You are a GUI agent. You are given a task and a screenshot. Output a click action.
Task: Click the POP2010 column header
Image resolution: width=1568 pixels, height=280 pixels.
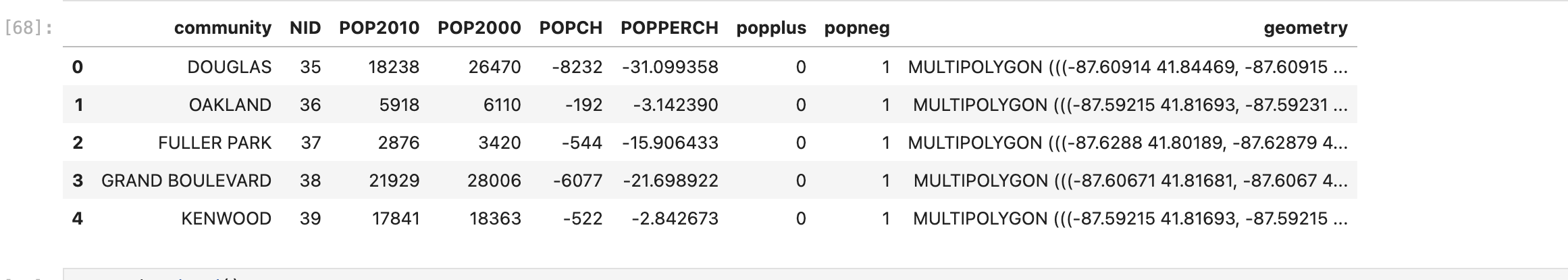[x=379, y=28]
